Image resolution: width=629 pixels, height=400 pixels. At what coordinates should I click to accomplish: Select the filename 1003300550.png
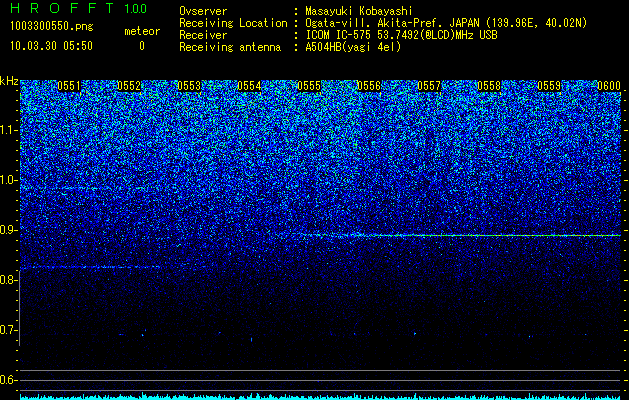point(52,26)
